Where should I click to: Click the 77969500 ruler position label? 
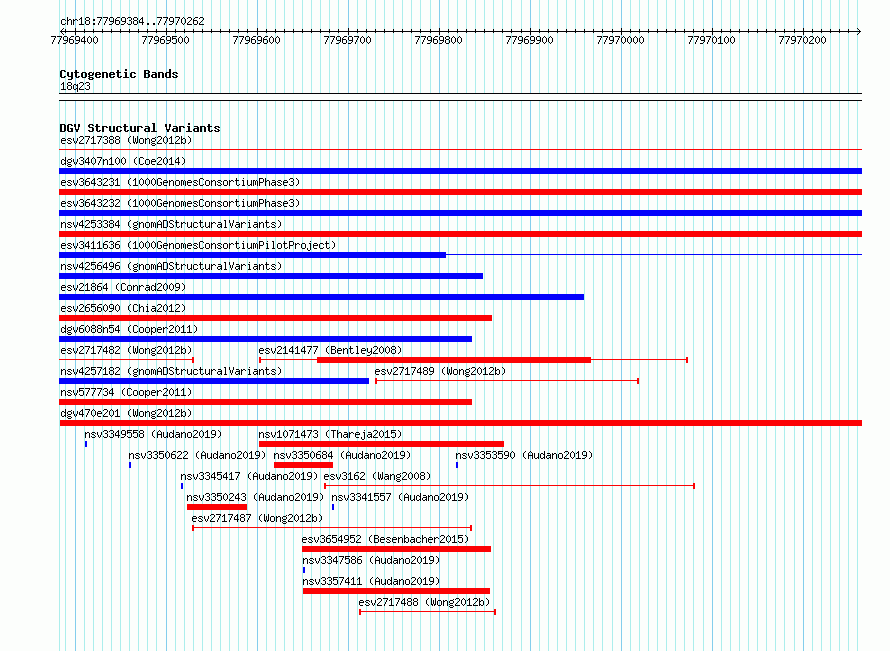[165, 40]
